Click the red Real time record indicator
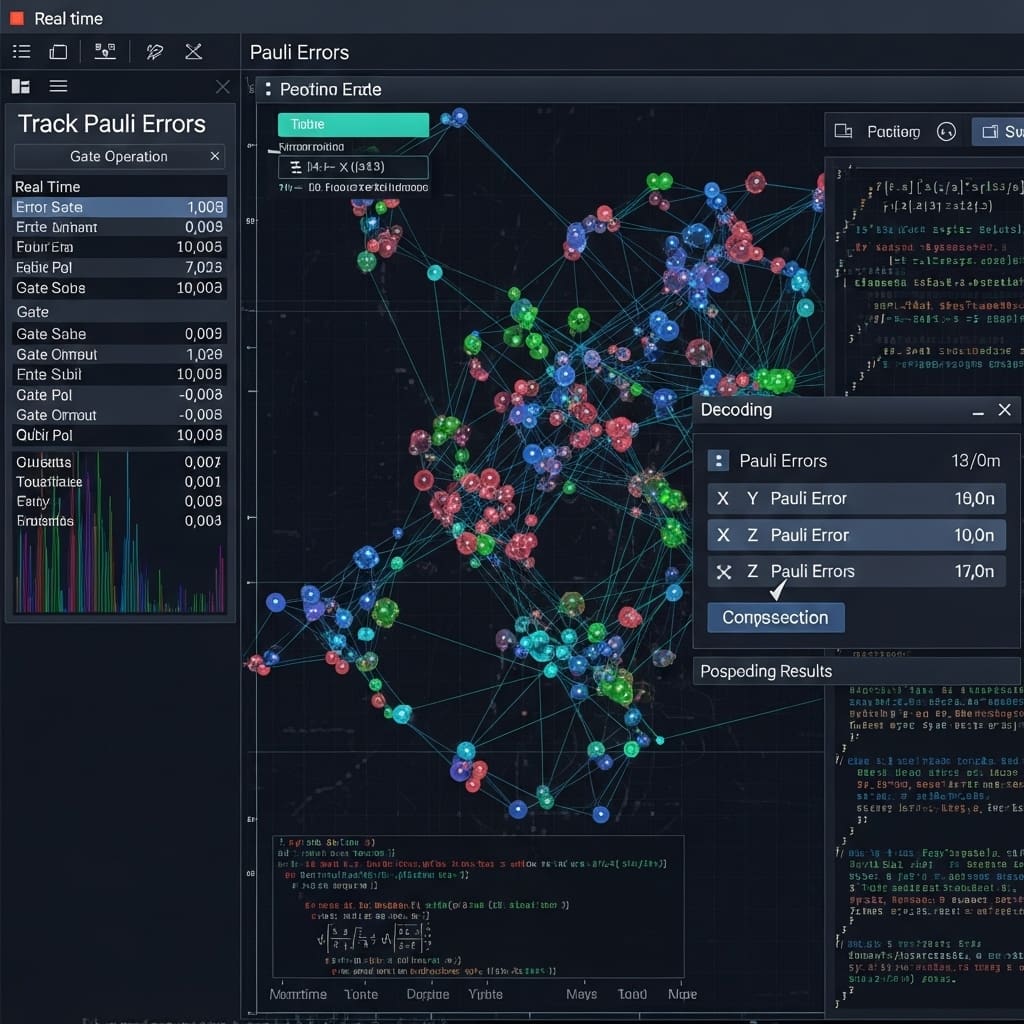Image resolution: width=1024 pixels, height=1024 pixels. (x=17, y=18)
